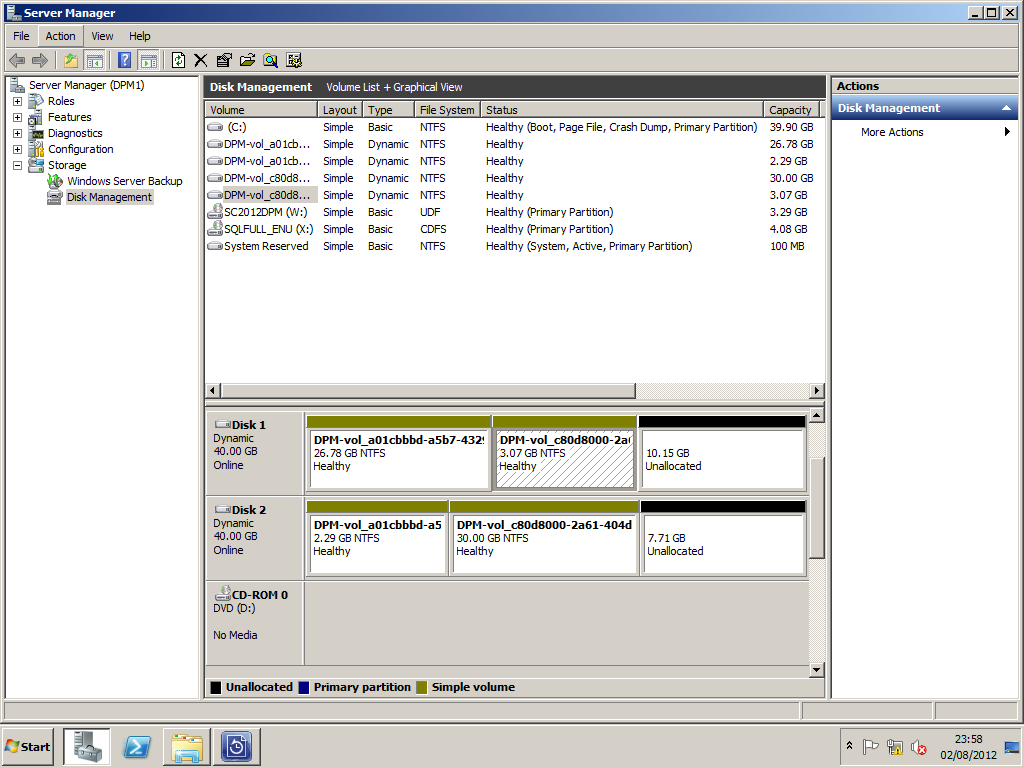1024x768 pixels.
Task: Click the volume list right scroll arrow
Action: point(816,391)
